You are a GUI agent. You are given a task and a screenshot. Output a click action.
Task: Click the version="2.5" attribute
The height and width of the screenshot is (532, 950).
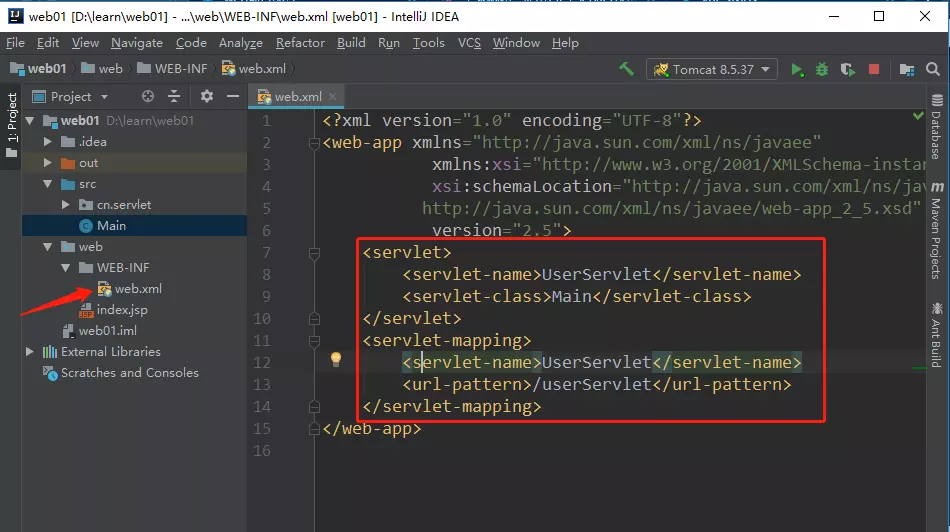(x=497, y=231)
